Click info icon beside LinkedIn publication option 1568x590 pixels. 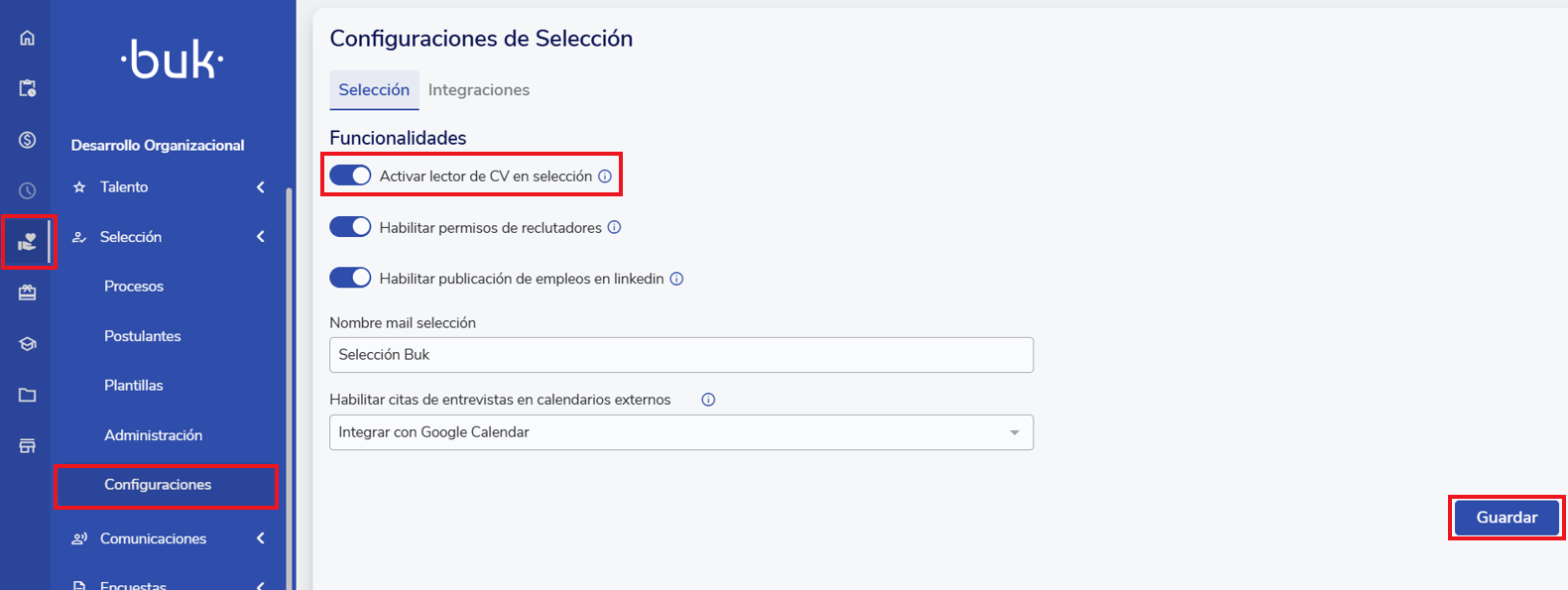(x=676, y=279)
